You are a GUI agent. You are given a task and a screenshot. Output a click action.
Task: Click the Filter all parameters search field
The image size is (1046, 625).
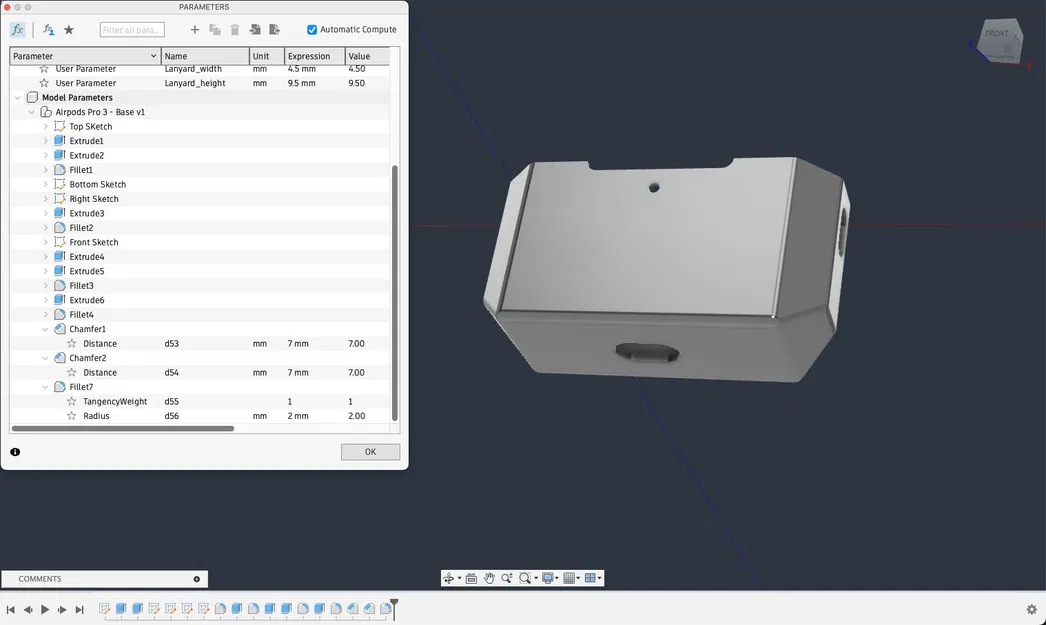pyautogui.click(x=132, y=29)
